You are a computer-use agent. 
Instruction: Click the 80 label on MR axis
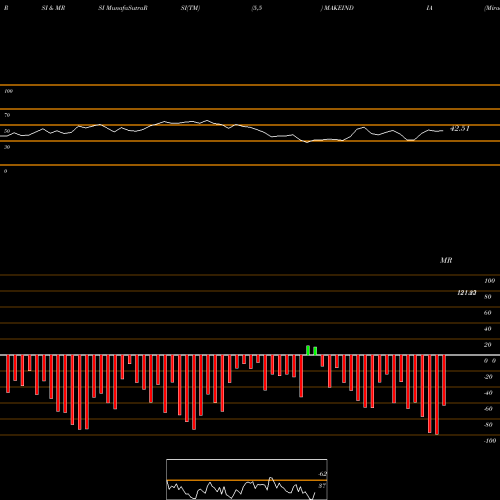[488, 297]
